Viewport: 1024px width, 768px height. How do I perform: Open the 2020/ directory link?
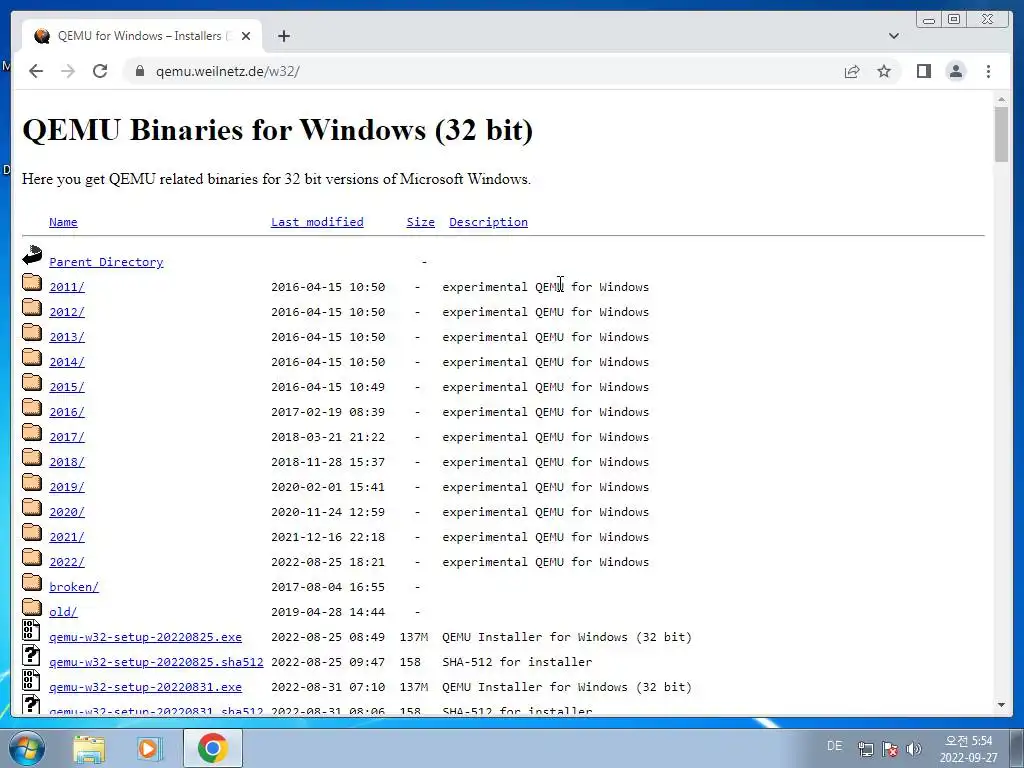click(x=67, y=512)
